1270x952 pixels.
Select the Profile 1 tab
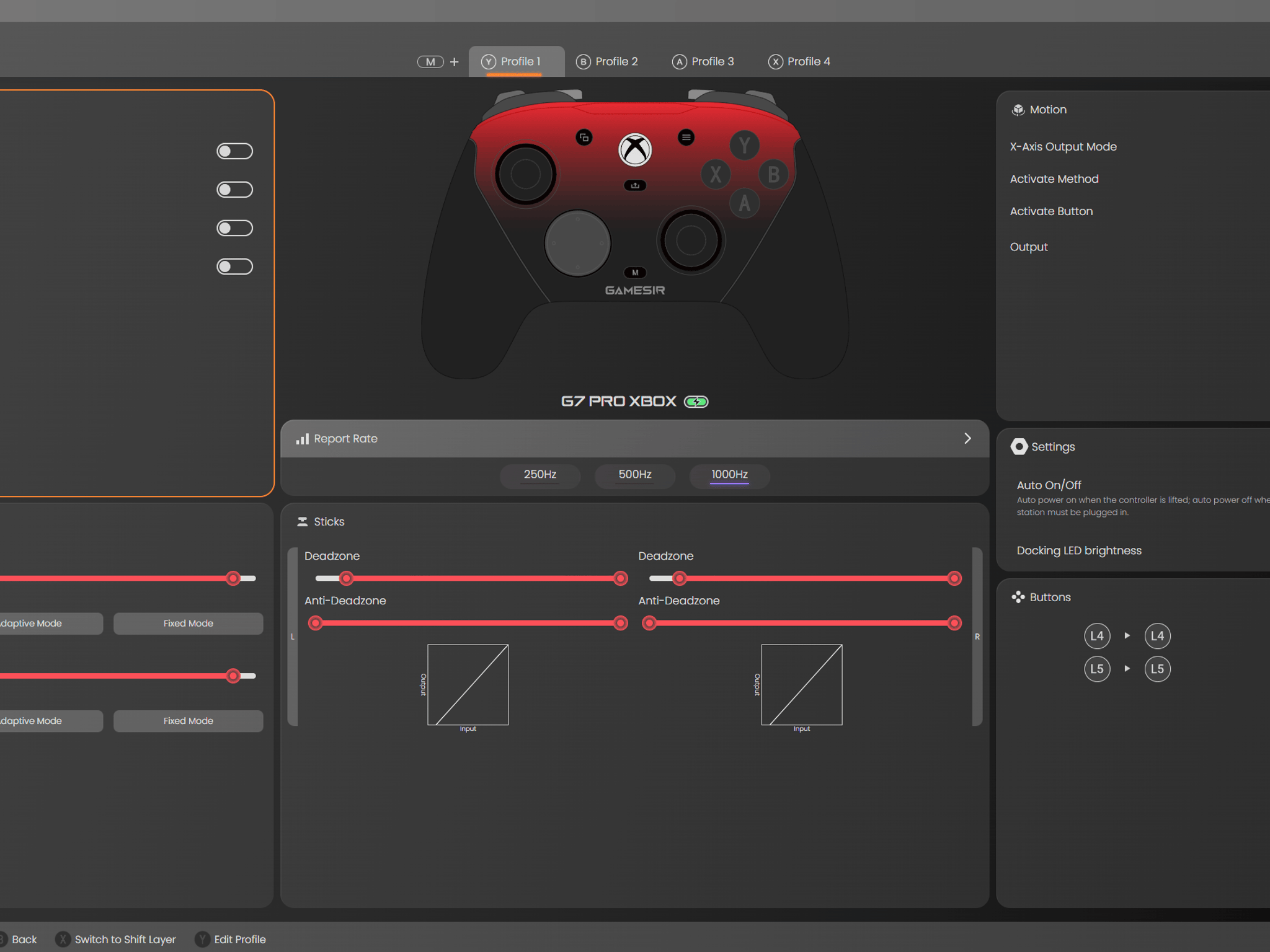516,61
